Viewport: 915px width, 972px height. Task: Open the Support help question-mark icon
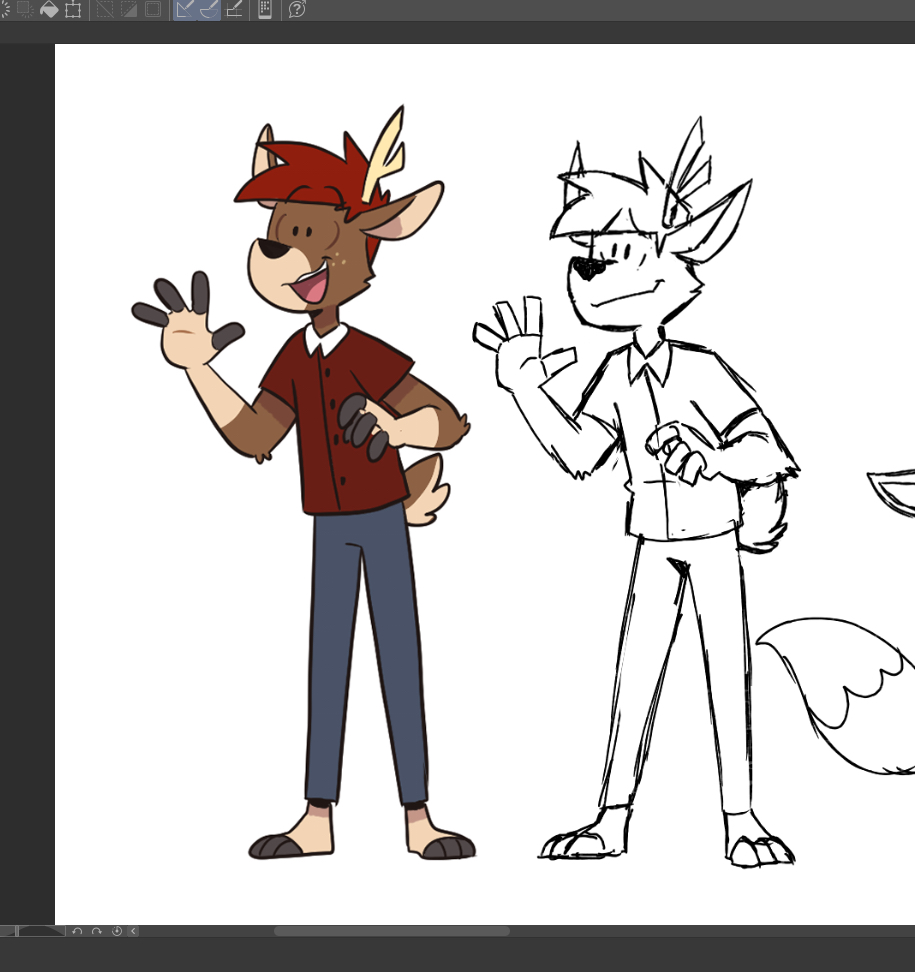tap(297, 9)
